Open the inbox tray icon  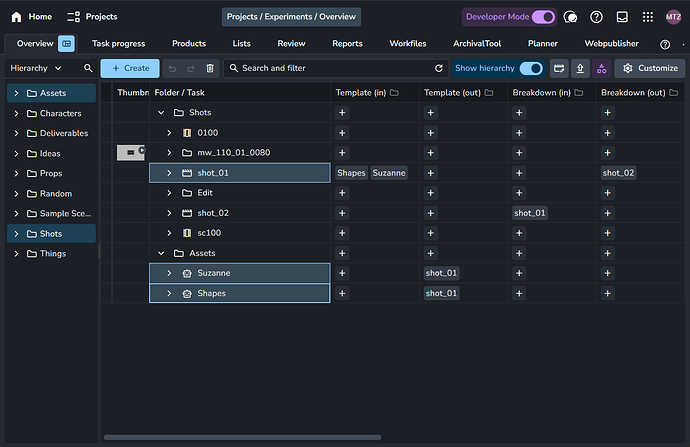[x=623, y=17]
